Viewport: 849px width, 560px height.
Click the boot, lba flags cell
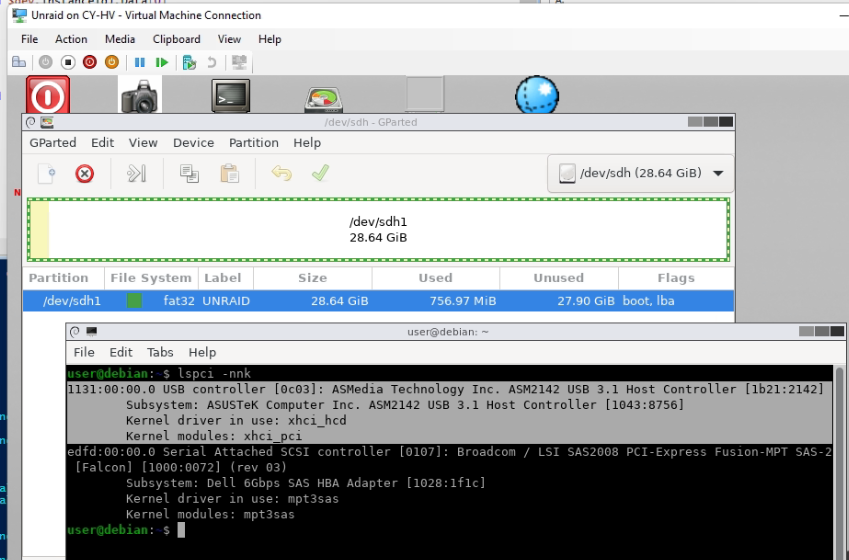tap(648, 301)
